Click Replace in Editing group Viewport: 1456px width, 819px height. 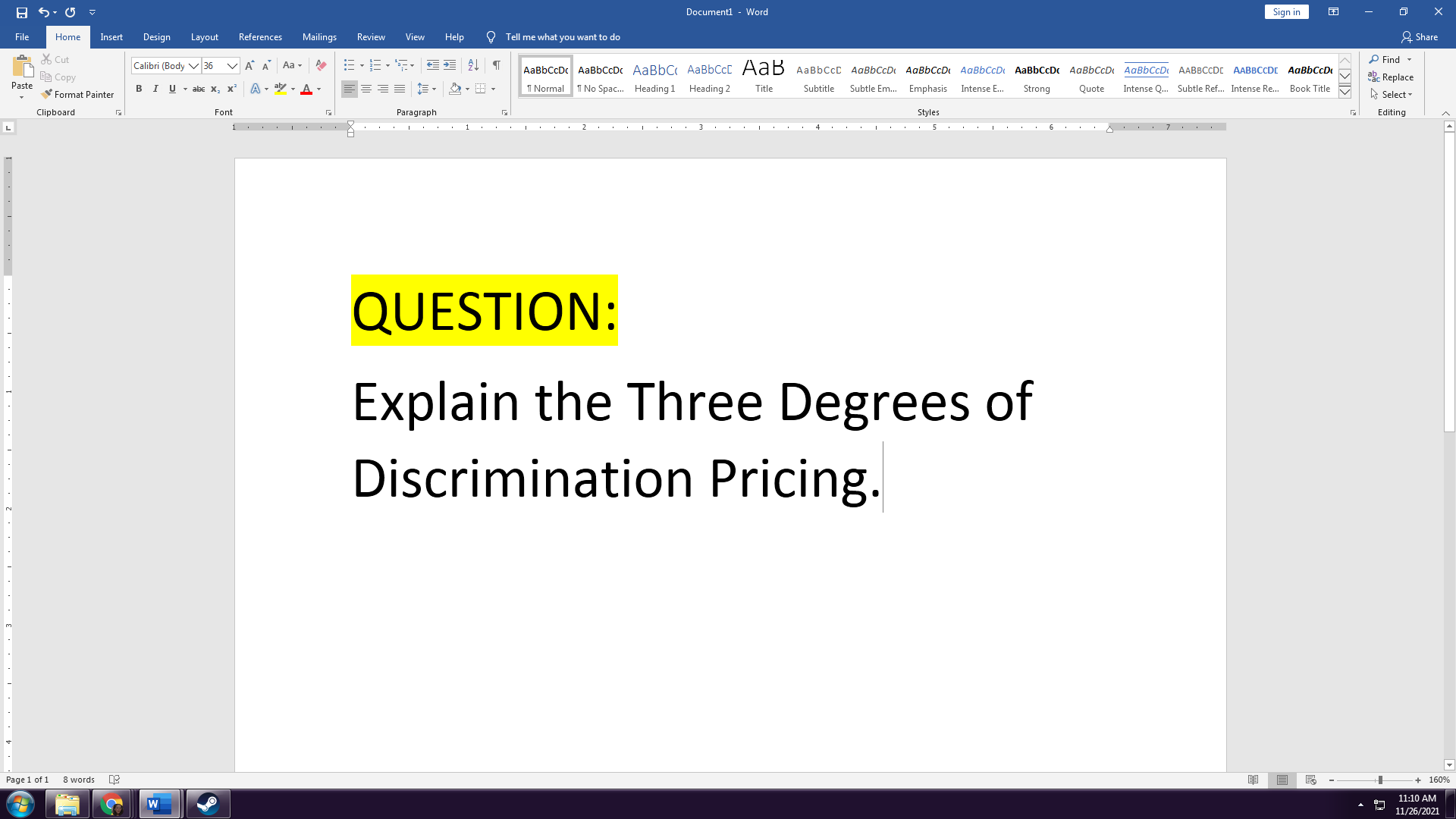coord(1391,77)
